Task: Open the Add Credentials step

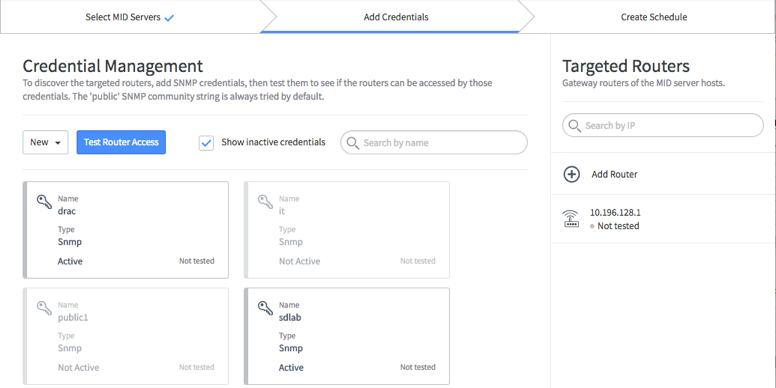Action: click(396, 17)
